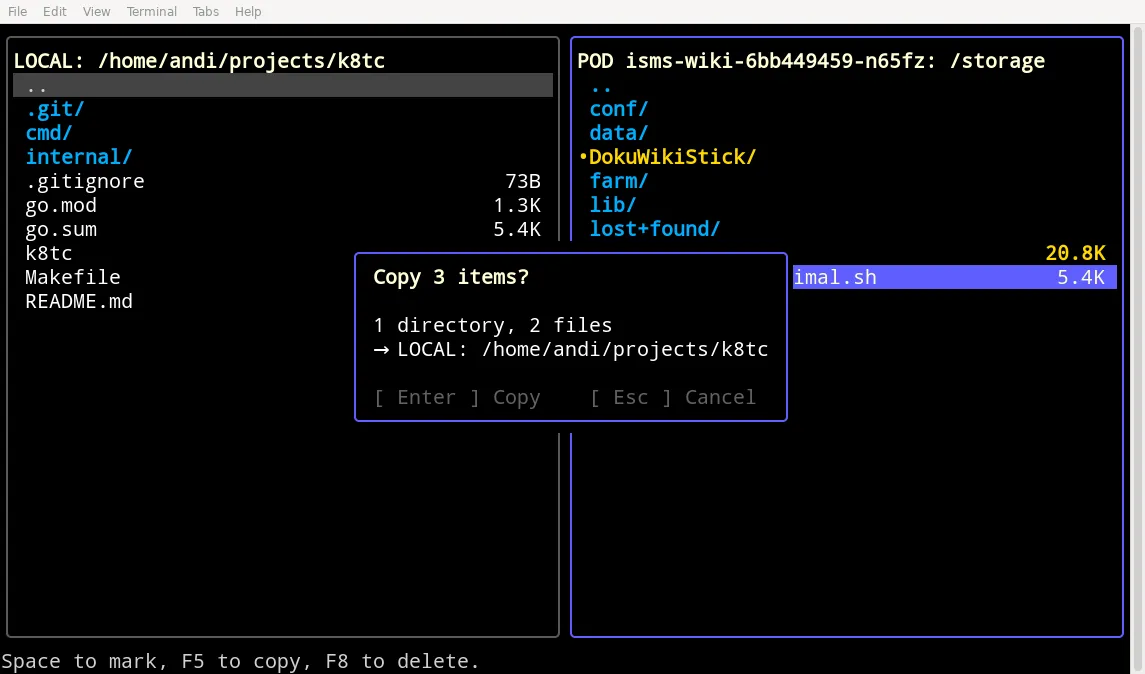Screen dimensions: 1145x674
Task: Open the Edit menu
Action: click(54, 12)
